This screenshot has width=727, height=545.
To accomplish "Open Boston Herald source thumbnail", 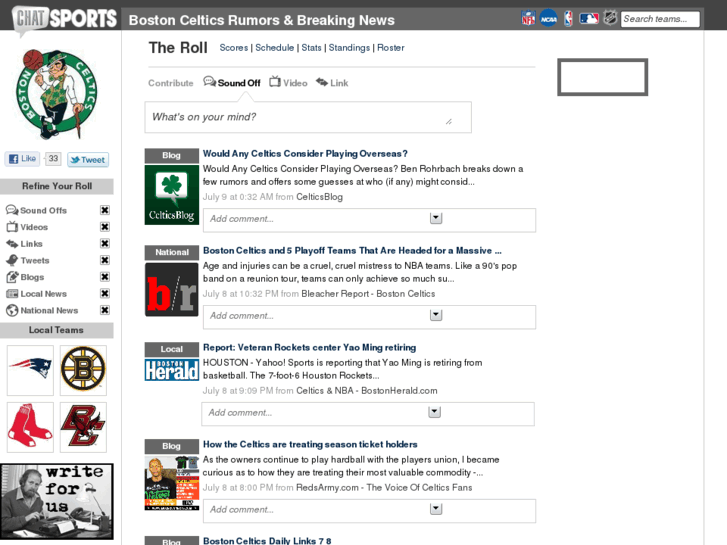I will click(172, 370).
